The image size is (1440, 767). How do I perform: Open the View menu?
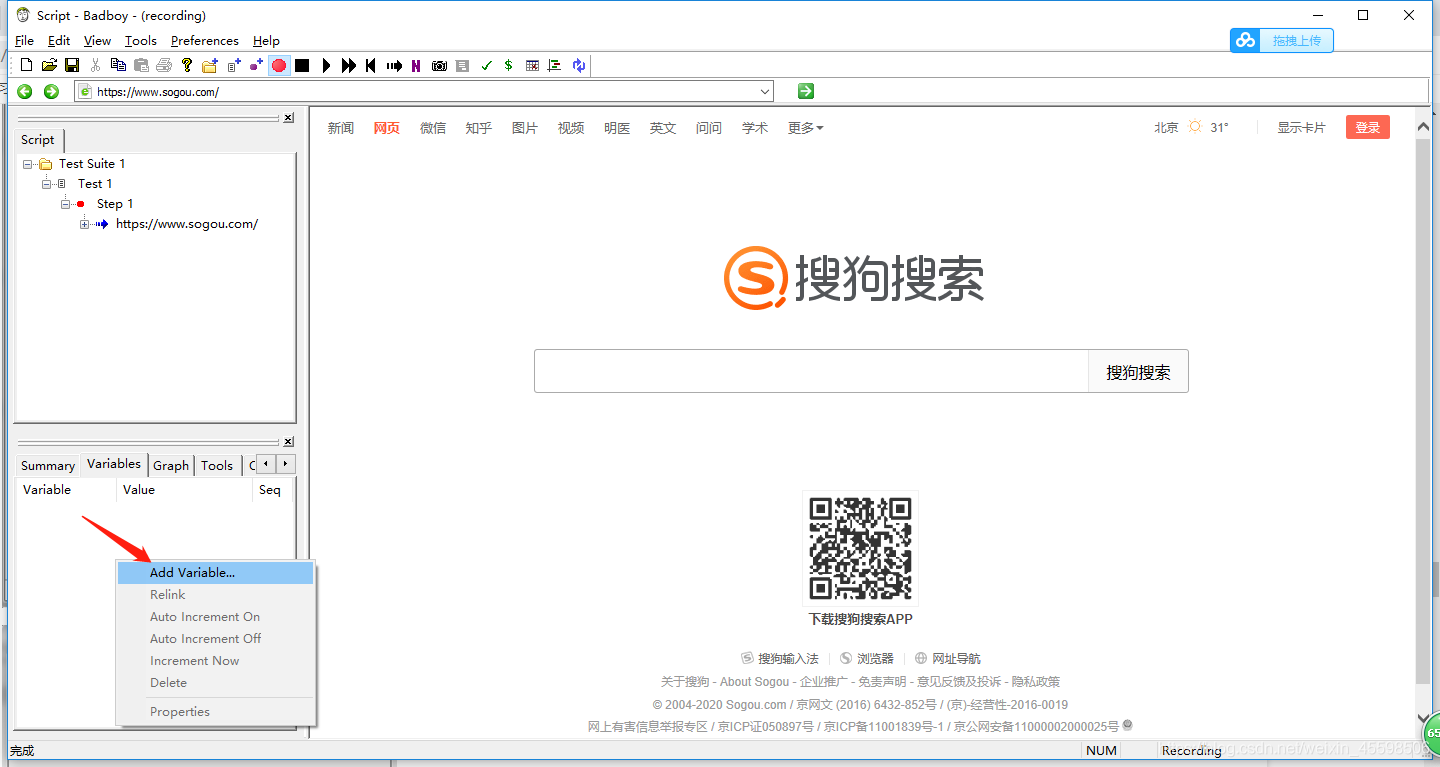click(97, 40)
